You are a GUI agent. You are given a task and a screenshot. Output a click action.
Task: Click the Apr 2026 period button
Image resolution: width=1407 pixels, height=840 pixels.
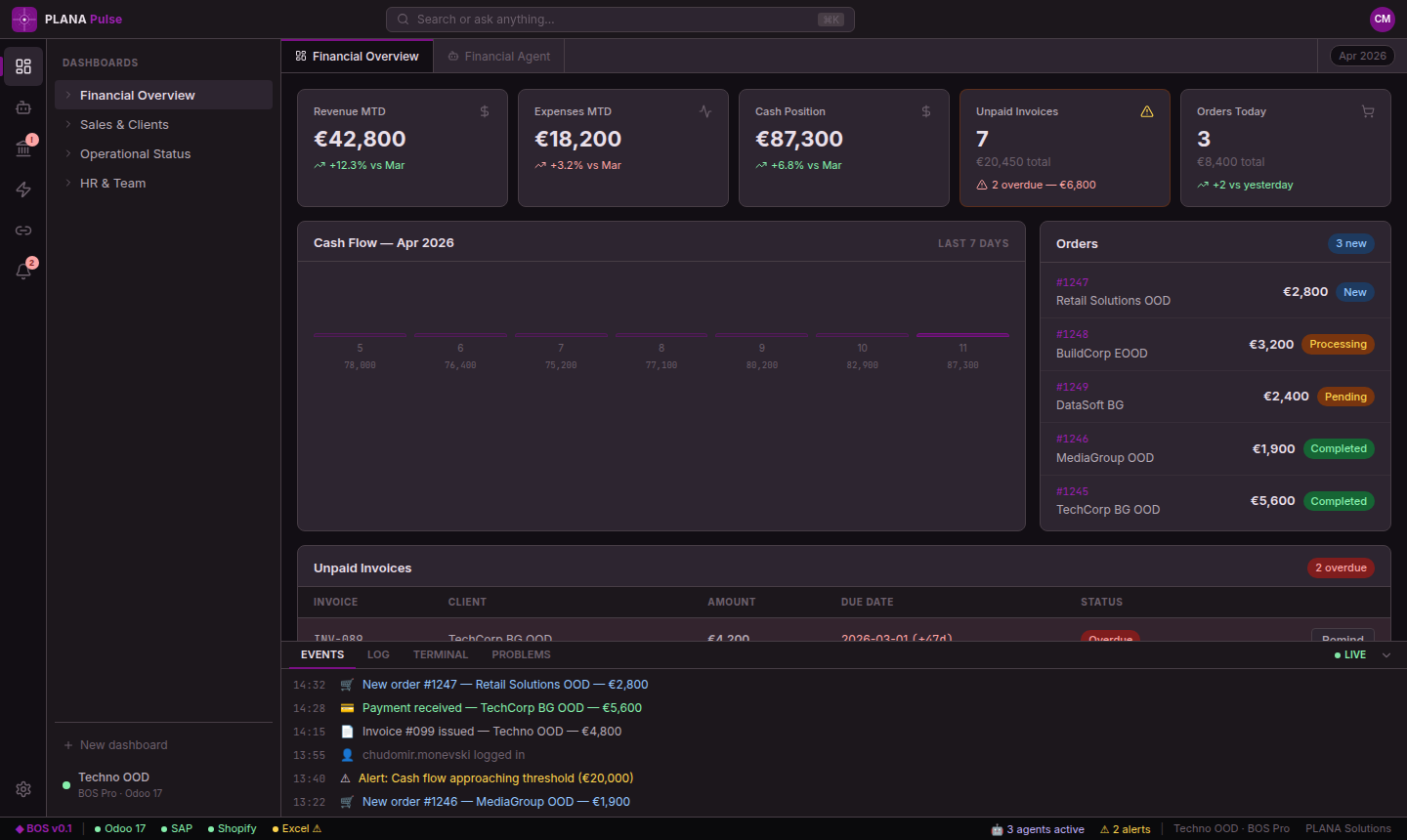[1362, 56]
